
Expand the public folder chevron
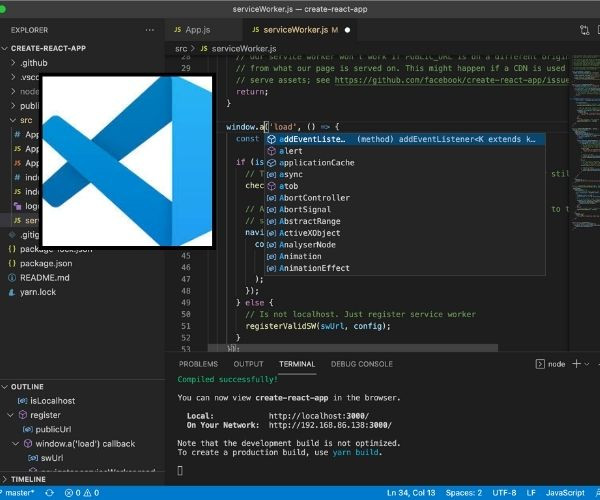13,106
